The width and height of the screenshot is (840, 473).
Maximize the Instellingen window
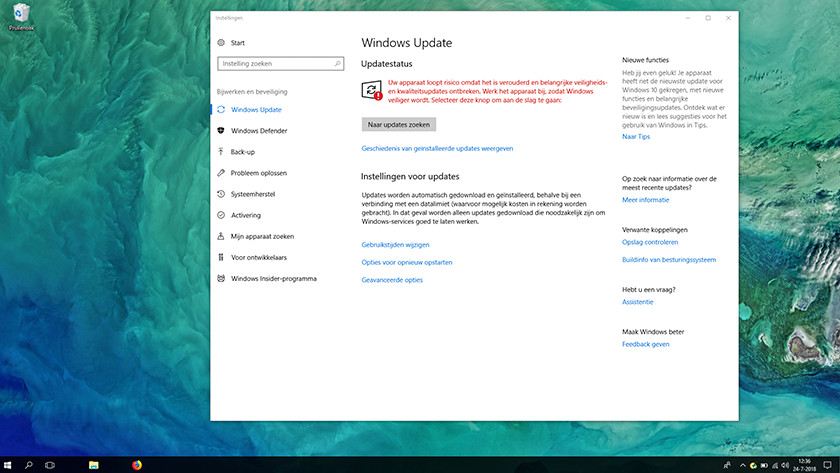(708, 18)
